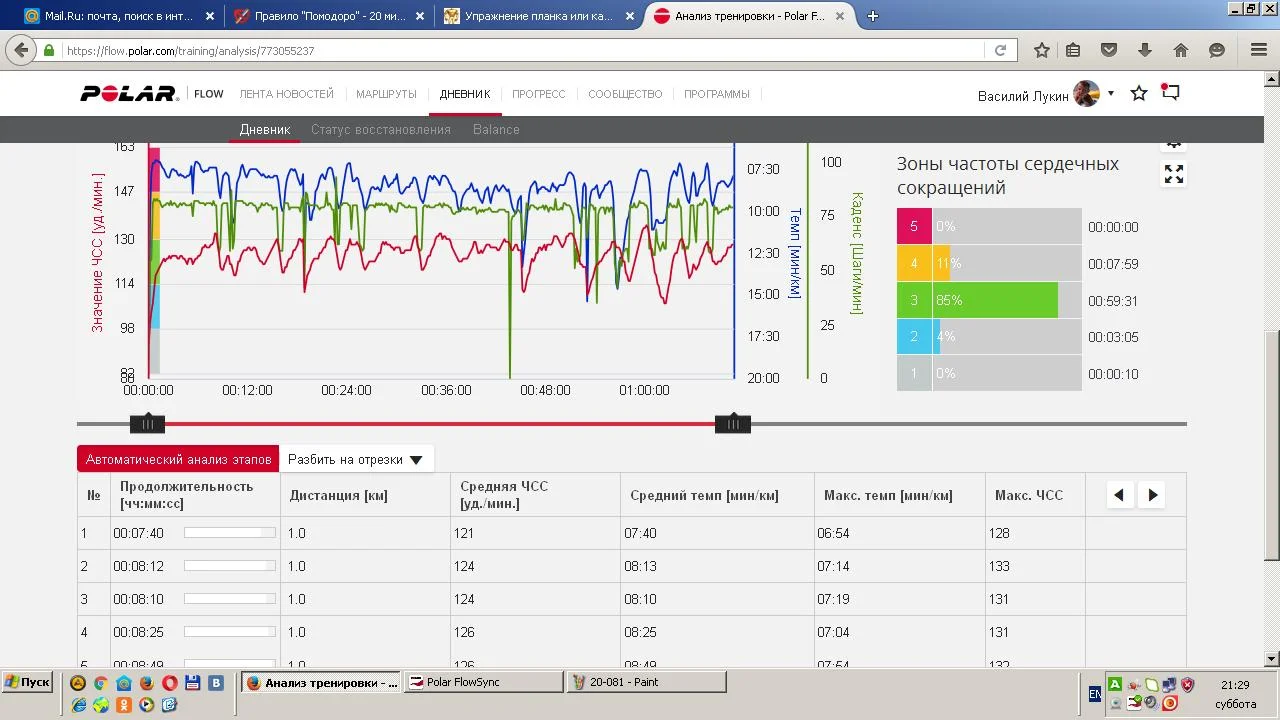Image resolution: width=1280 pixels, height=720 pixels.
Task: Click the right handle of timeline slider
Action: (733, 424)
